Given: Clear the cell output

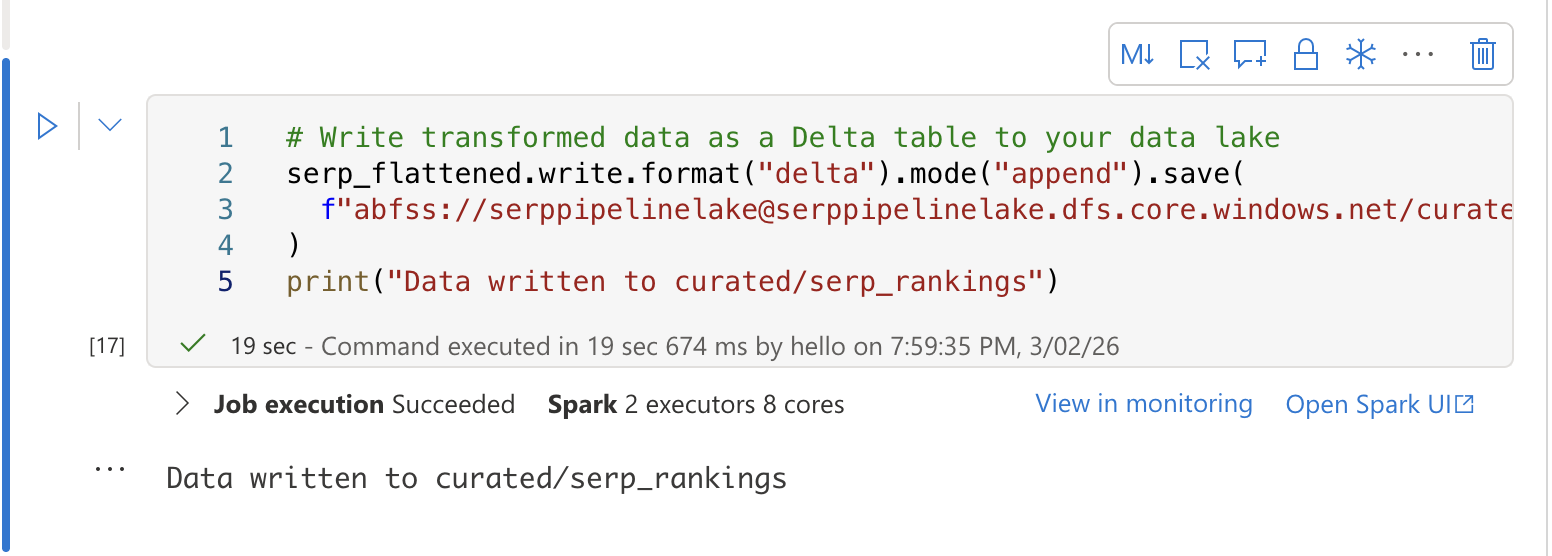Looking at the screenshot, I should (1195, 54).
